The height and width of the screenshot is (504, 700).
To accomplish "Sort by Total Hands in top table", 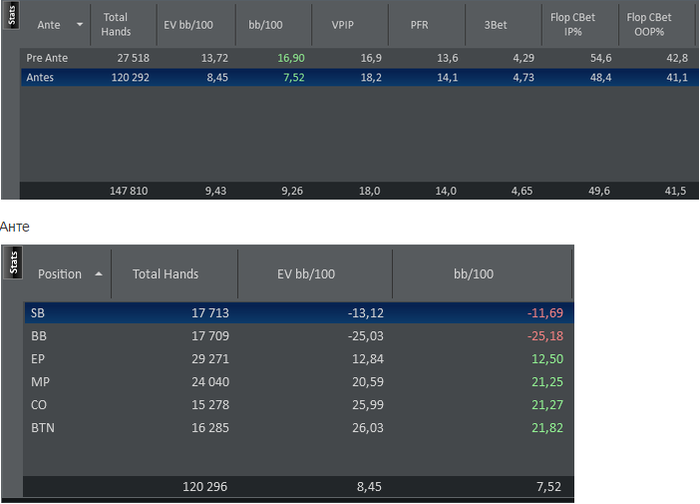I will click(116, 24).
